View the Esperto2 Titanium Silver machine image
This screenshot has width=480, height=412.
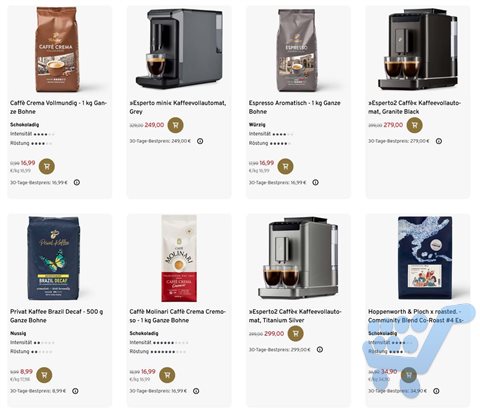[299, 258]
